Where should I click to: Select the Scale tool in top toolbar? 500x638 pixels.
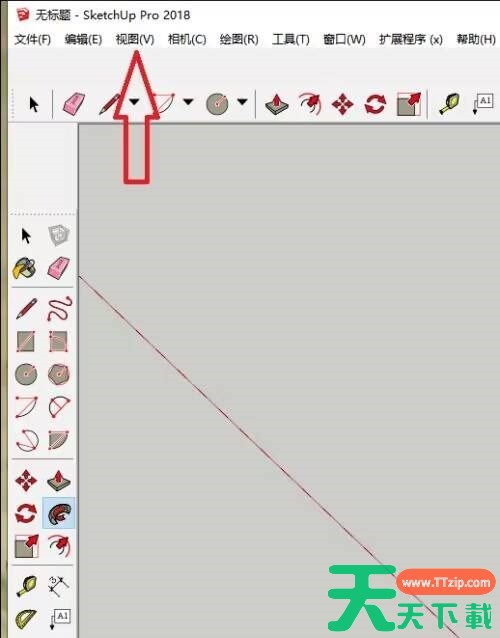(408, 104)
